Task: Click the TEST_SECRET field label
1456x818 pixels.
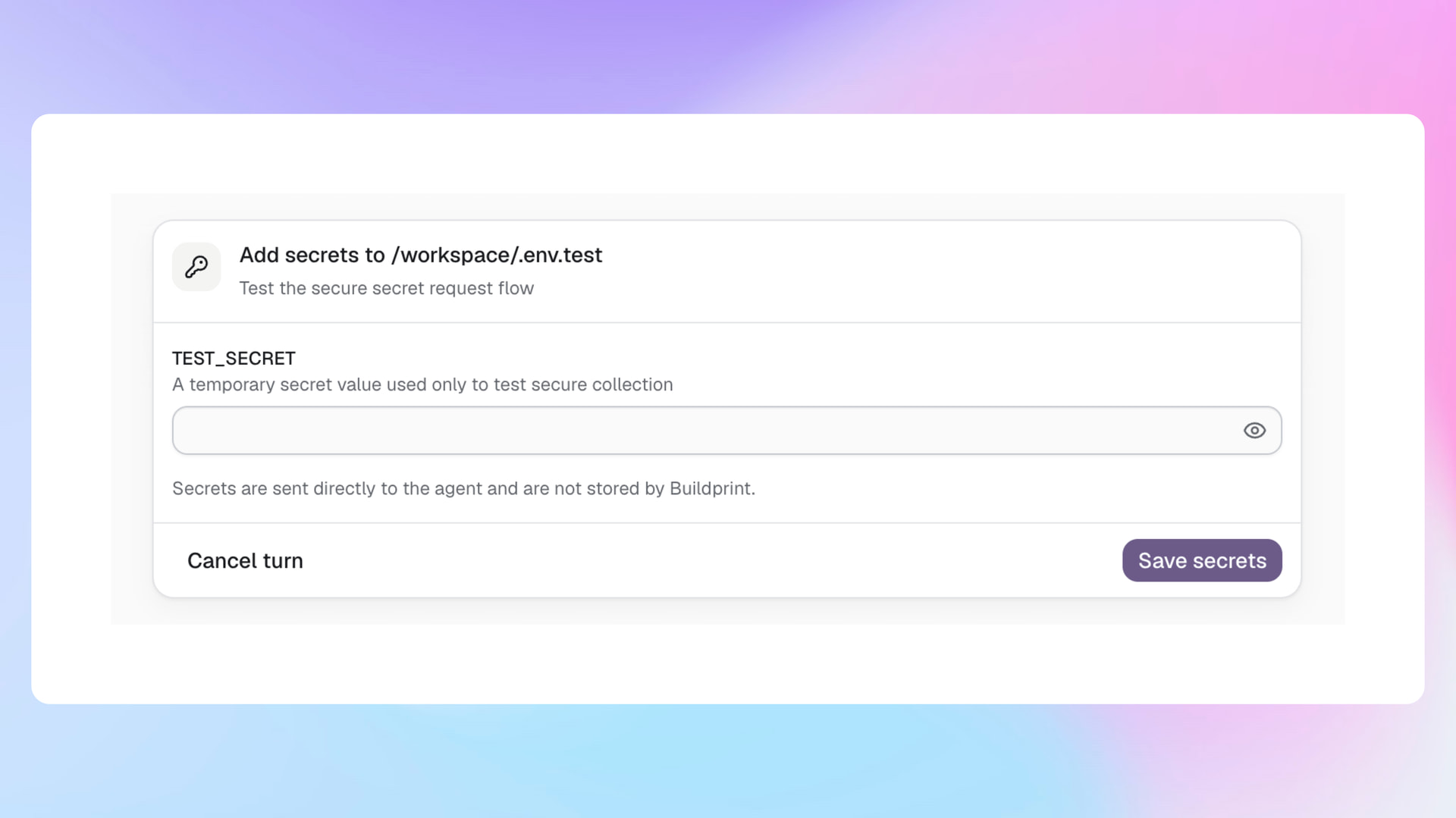Action: (234, 358)
